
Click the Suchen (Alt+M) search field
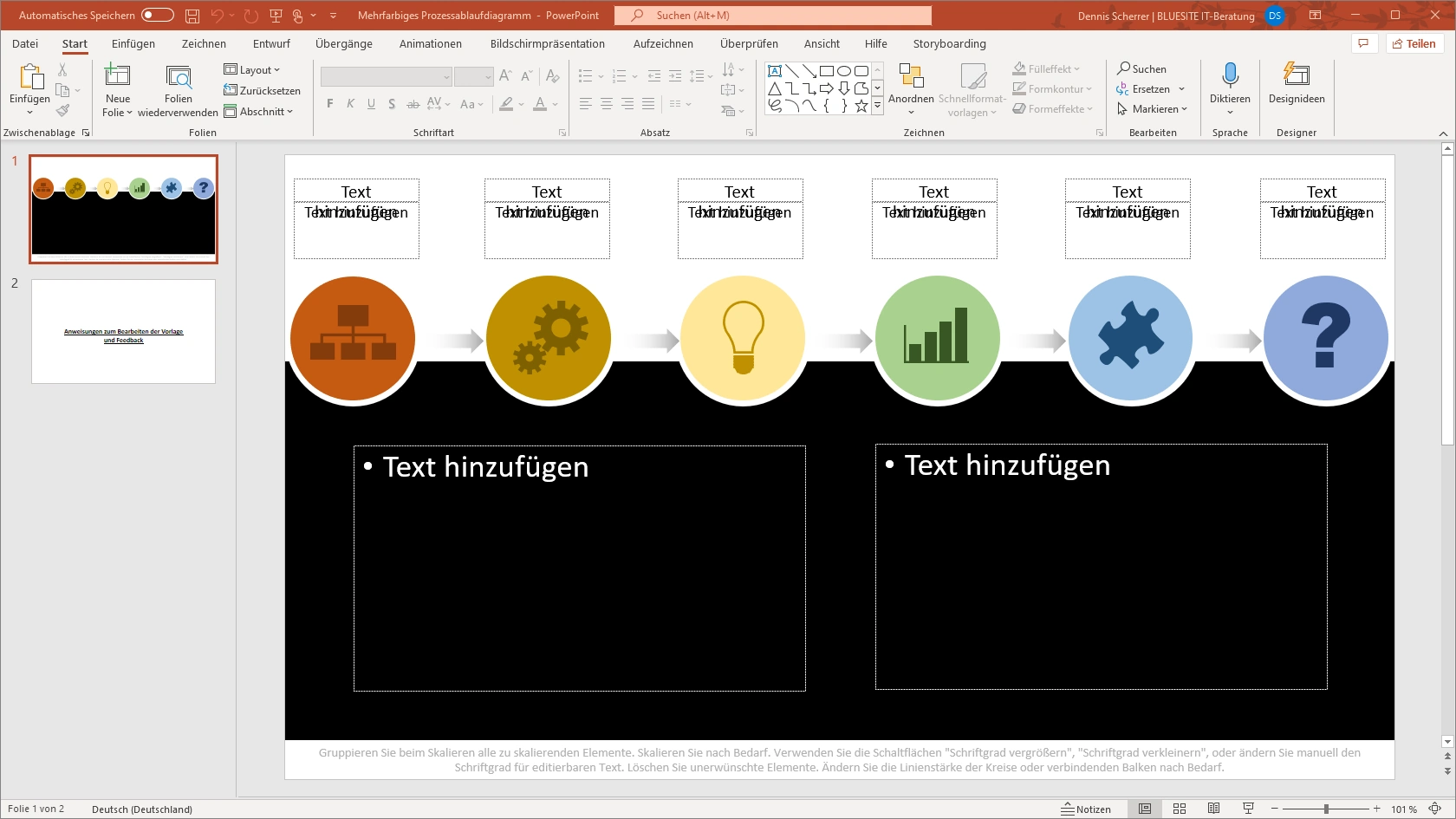pos(773,16)
